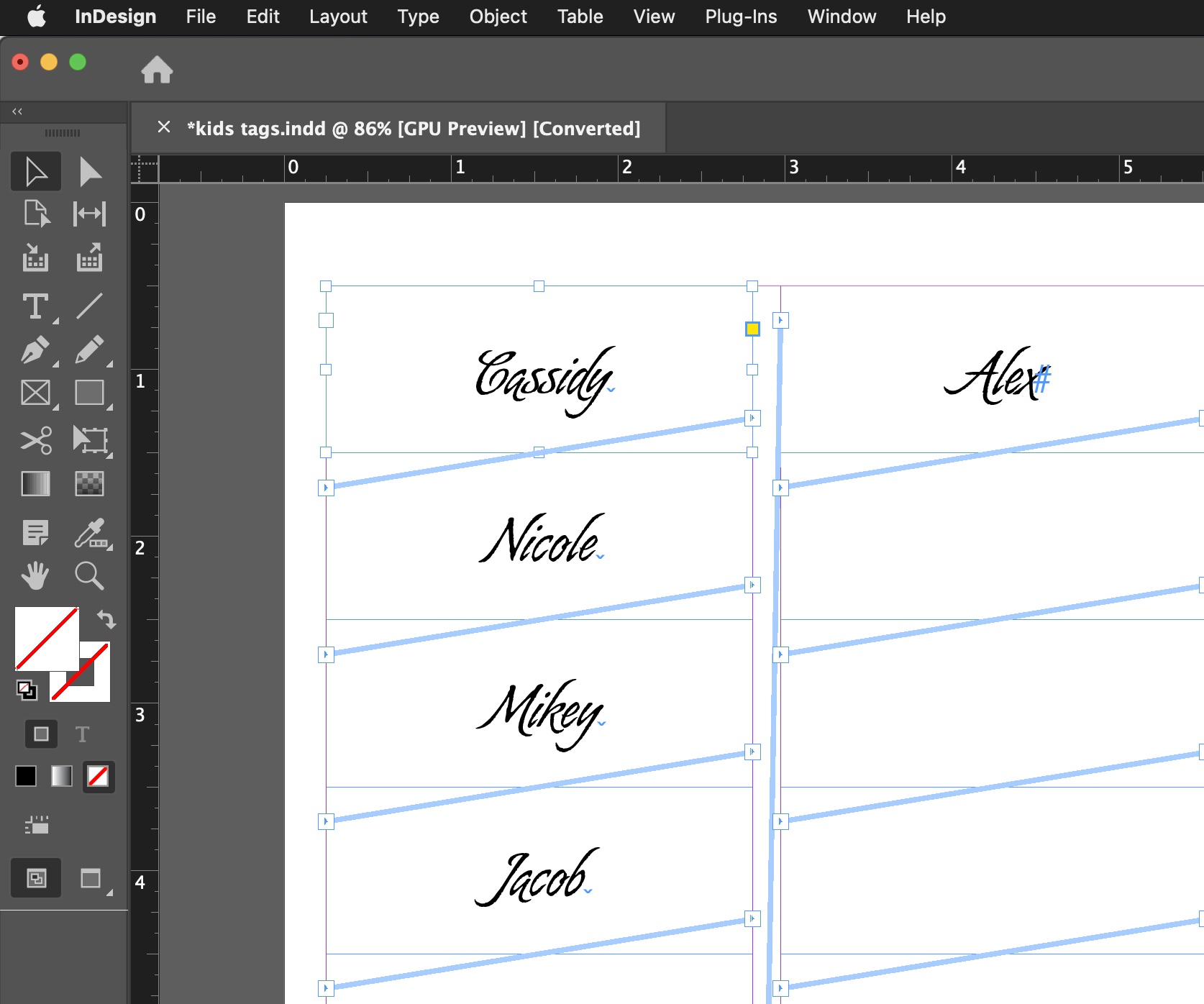Open the Type menu

click(x=418, y=17)
